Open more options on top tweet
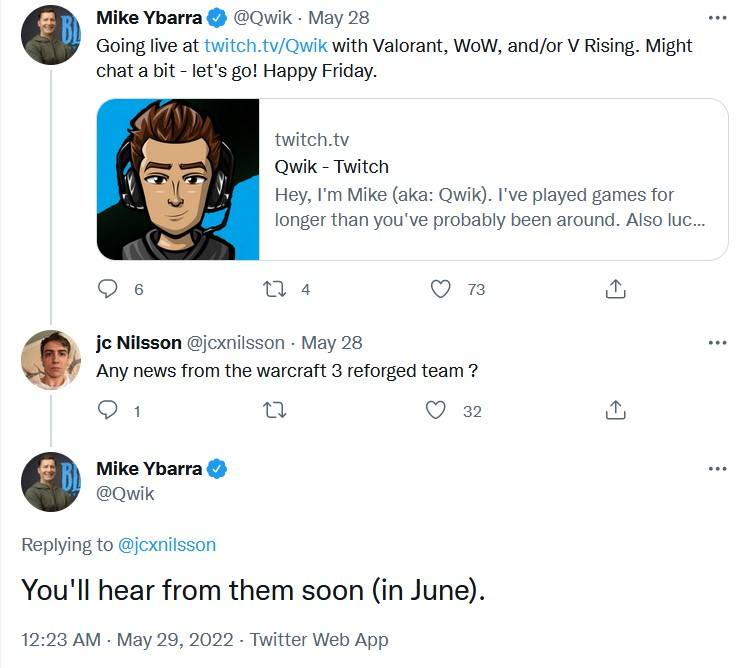749x668 pixels. (x=717, y=18)
